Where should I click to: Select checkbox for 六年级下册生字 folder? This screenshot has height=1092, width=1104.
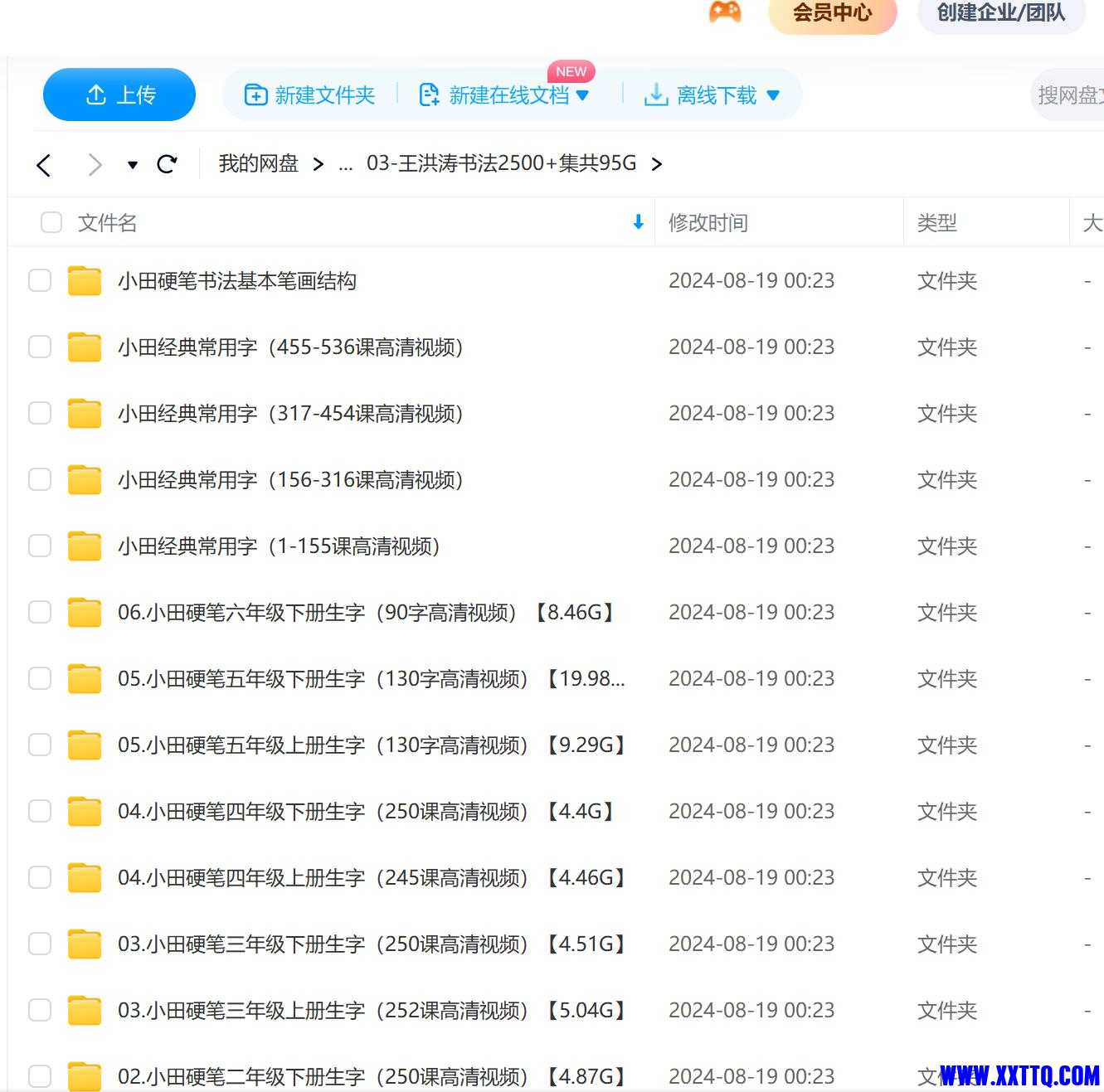click(x=40, y=612)
